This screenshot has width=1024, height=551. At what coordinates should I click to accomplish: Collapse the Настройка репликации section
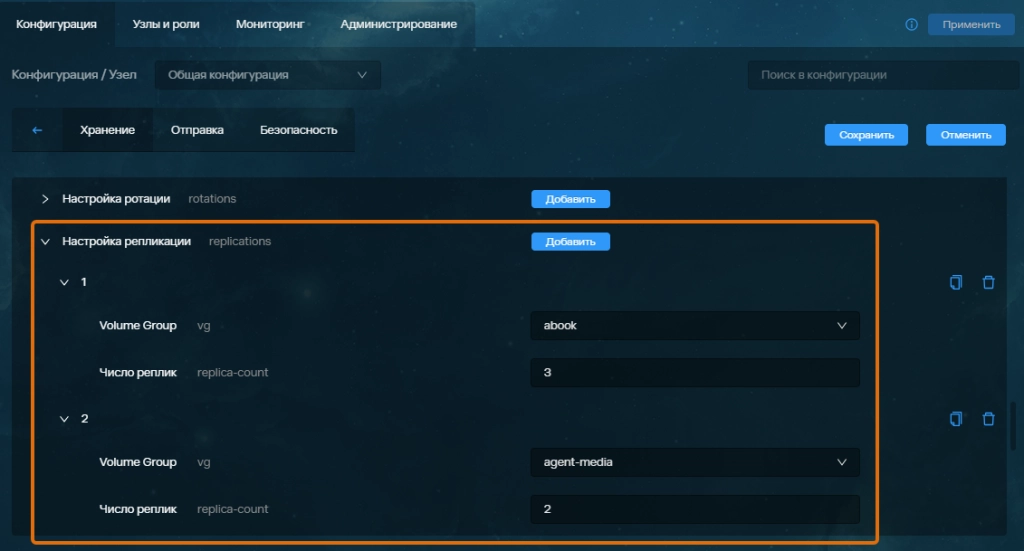coord(45,241)
